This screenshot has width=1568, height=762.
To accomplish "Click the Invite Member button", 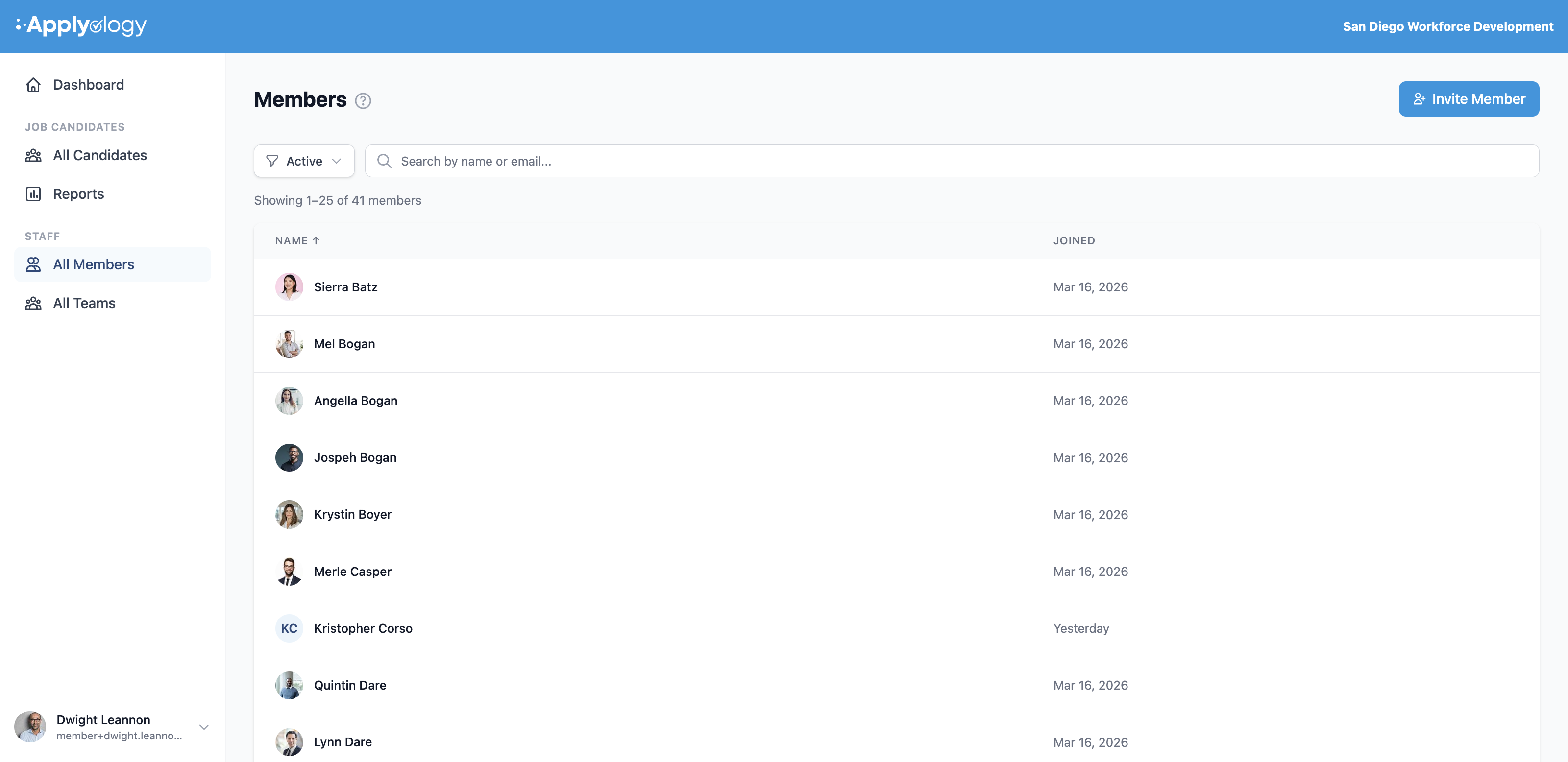I will point(1469,99).
